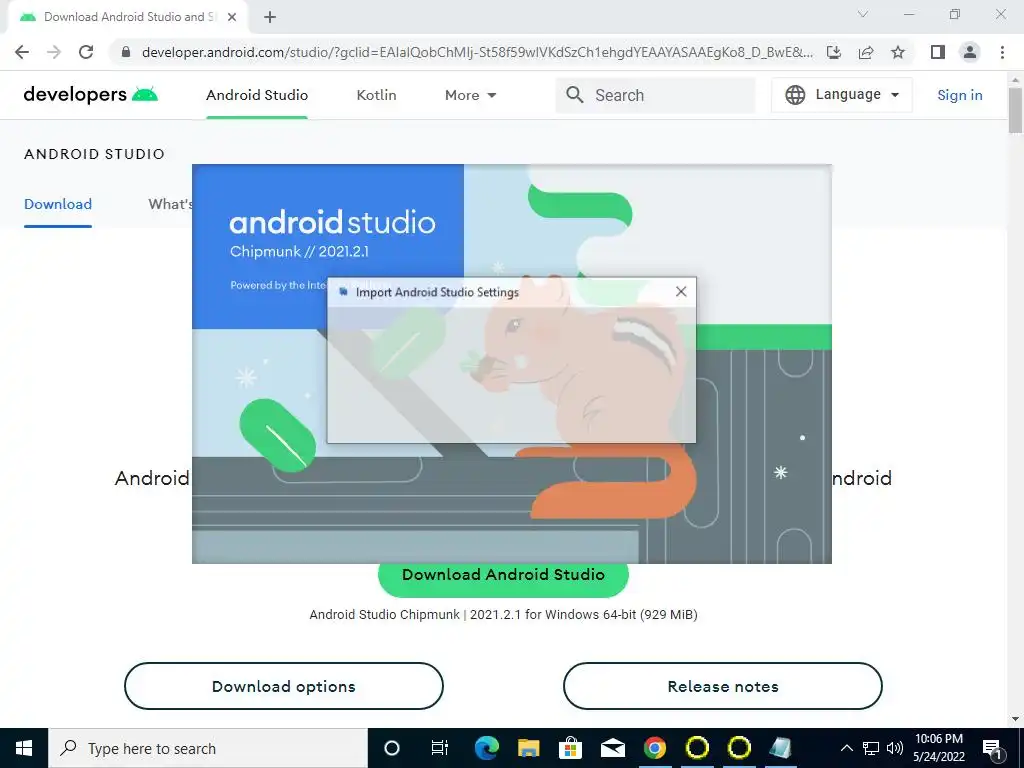Click the Android developers logo
This screenshot has height=768, width=1024.
(x=91, y=95)
